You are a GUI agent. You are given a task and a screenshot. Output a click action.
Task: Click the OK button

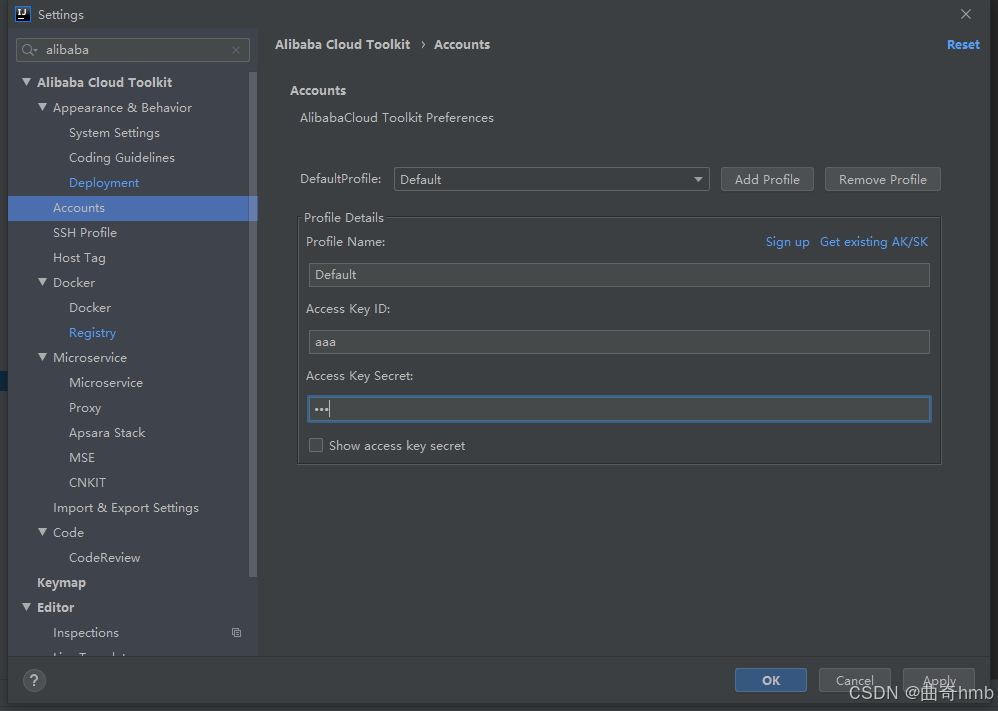pyautogui.click(x=771, y=680)
